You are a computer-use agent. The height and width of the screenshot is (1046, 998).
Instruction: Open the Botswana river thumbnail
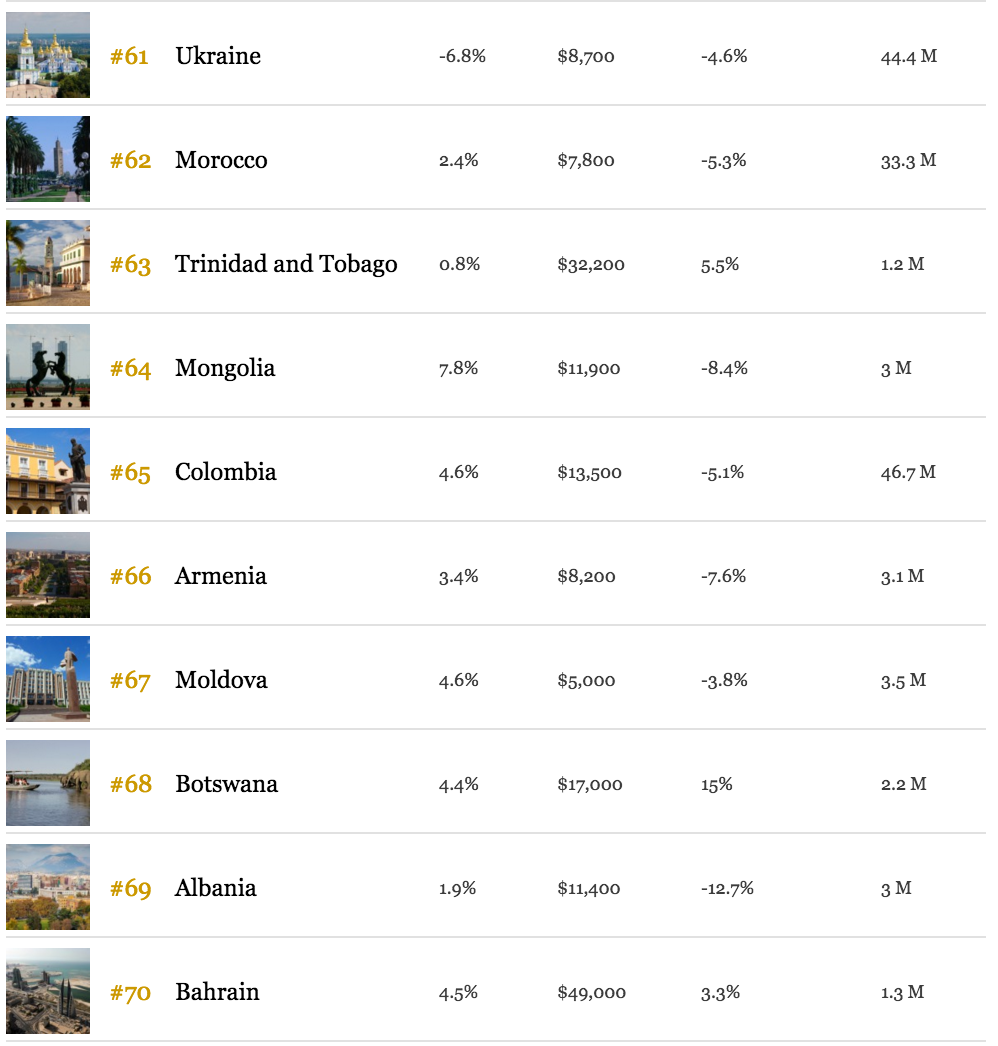coord(48,783)
